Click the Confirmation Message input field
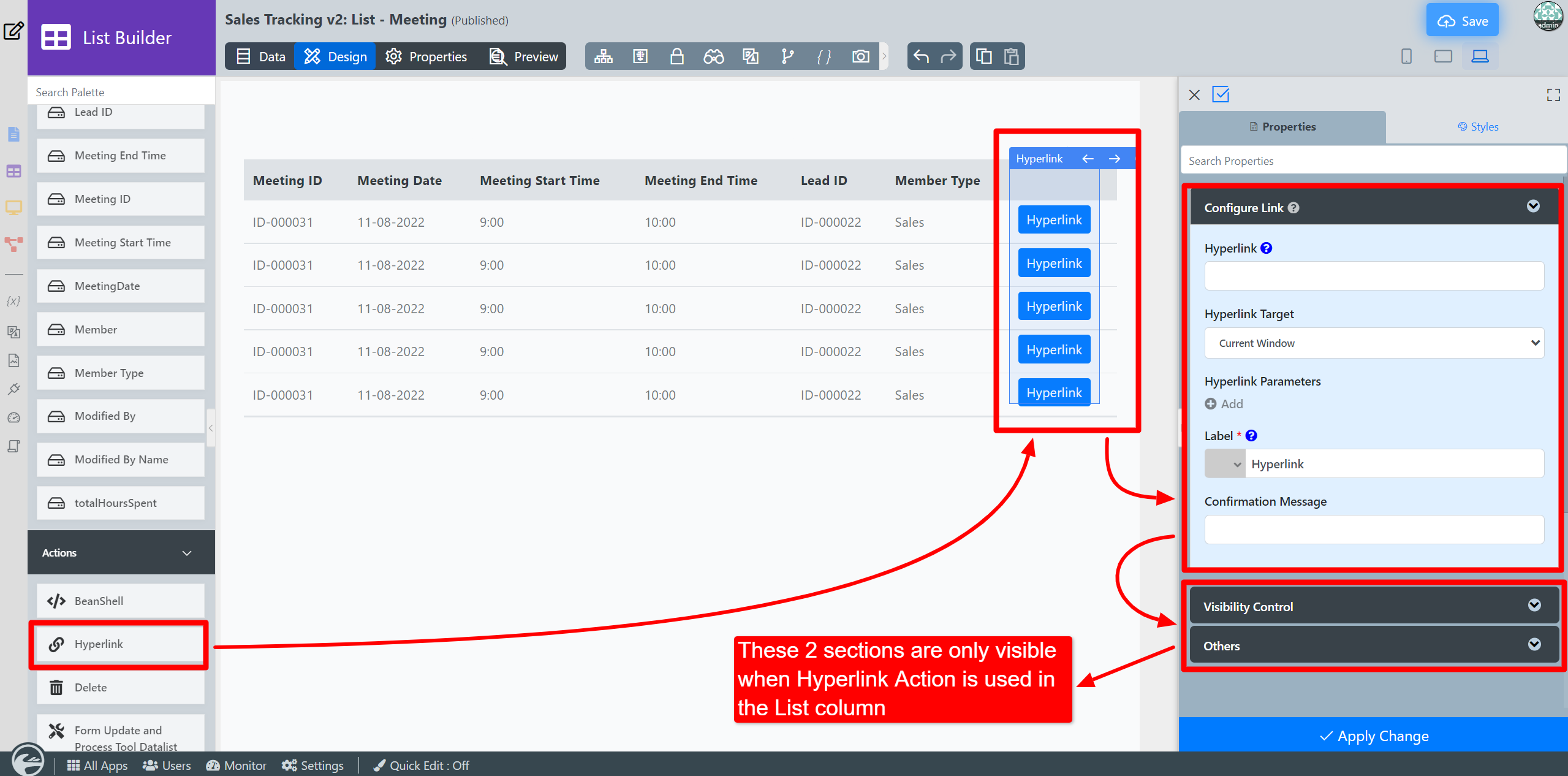The width and height of the screenshot is (1568, 776). click(1374, 530)
